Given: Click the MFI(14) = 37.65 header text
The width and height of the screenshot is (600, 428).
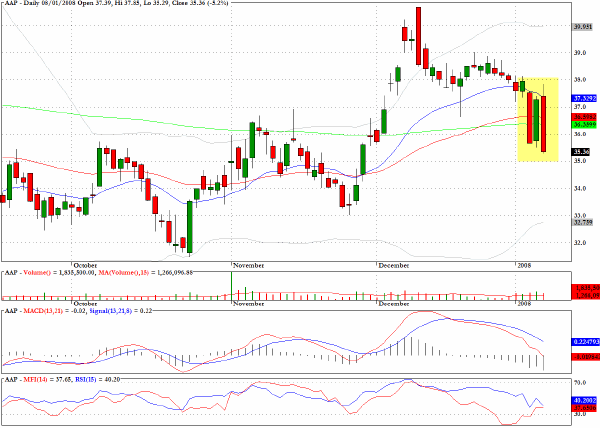Looking at the screenshot, I should coord(48,379).
